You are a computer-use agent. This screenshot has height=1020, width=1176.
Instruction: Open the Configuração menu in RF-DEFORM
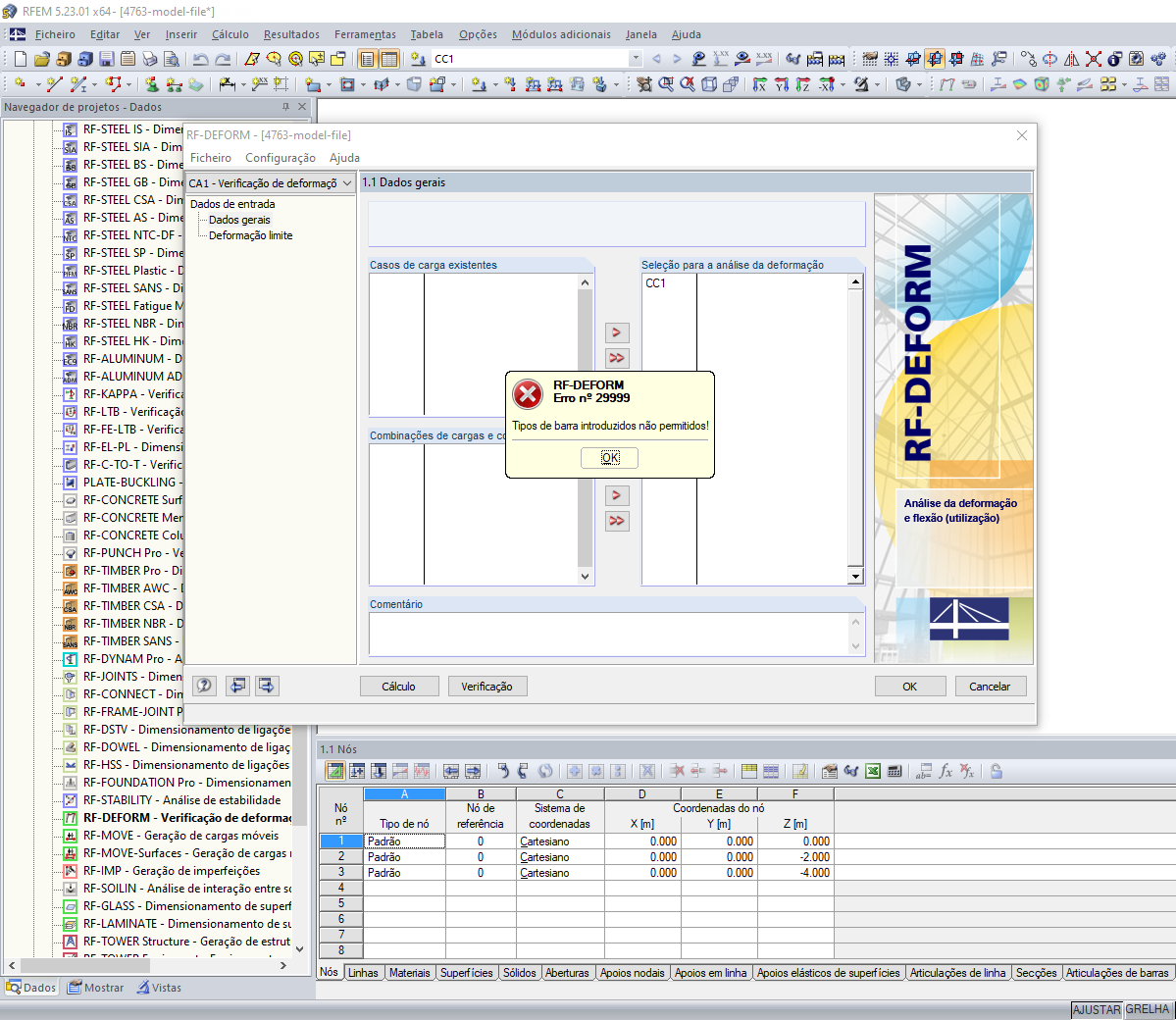point(281,158)
